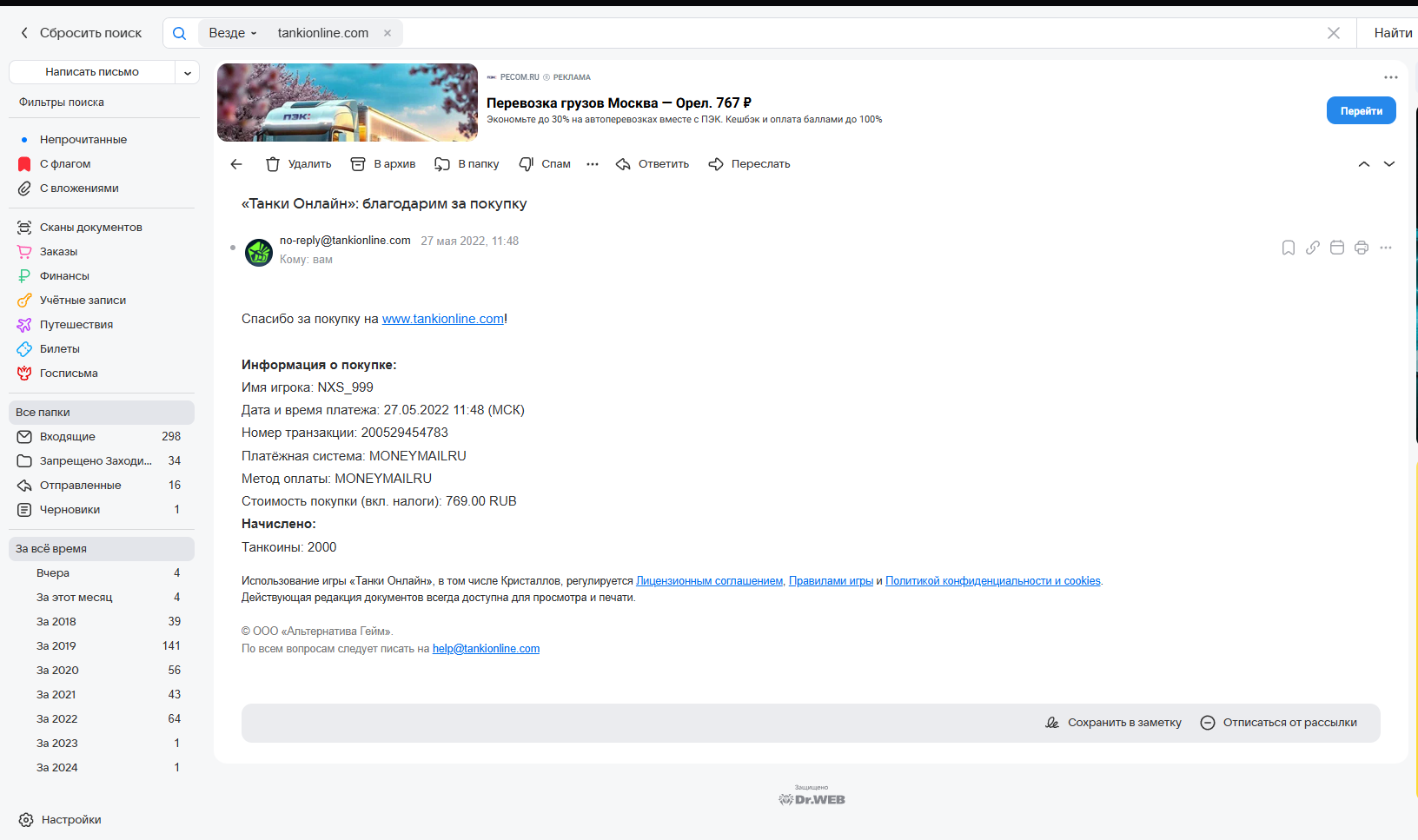Expand the compose button dropdown arrow
This screenshot has height=840, width=1418.
point(188,73)
